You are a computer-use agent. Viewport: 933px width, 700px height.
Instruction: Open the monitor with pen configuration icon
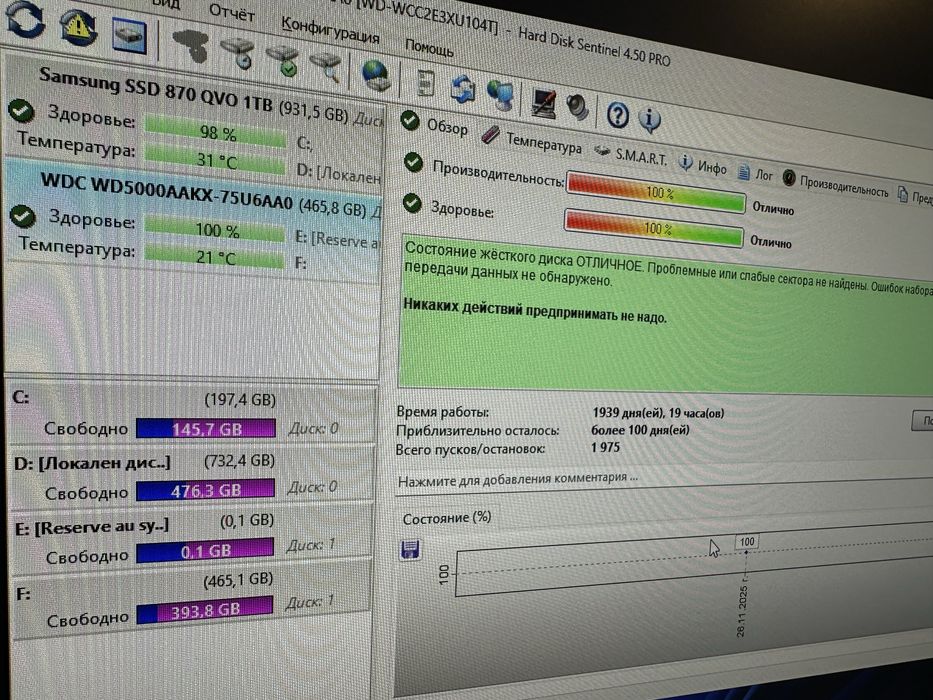pos(543,102)
